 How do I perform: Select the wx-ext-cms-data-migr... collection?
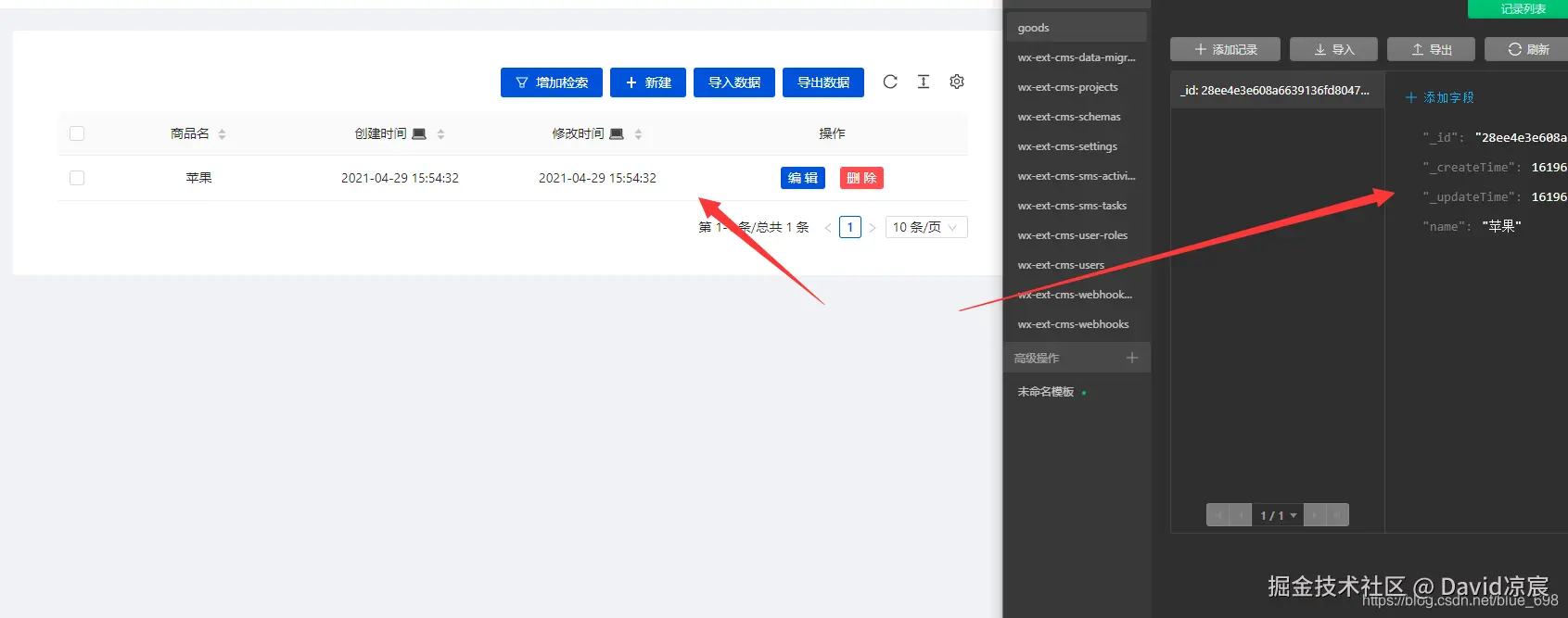(1077, 57)
